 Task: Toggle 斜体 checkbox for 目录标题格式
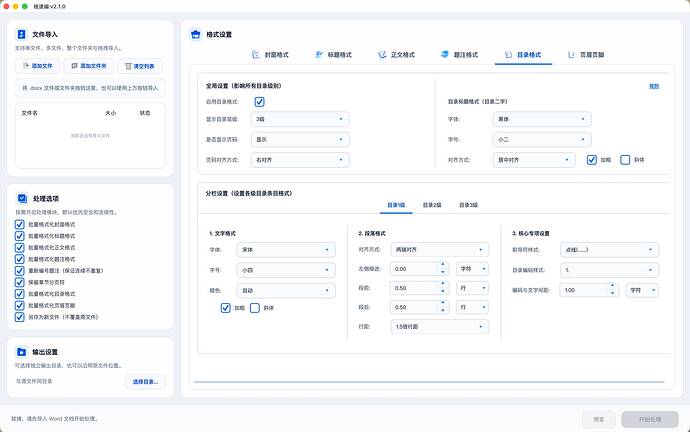click(x=625, y=160)
